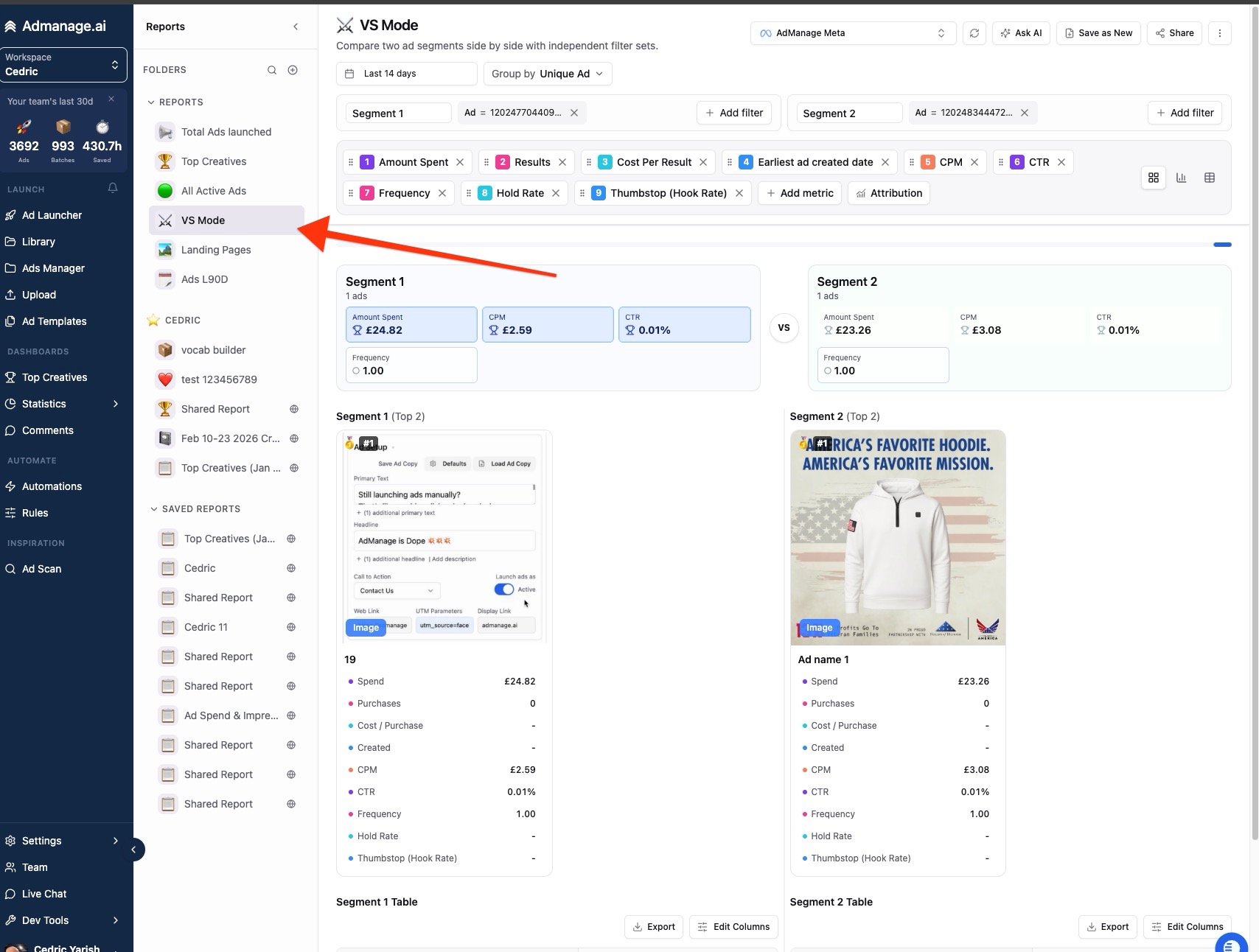1259x952 pixels.
Task: Open Ad Scan inspiration page
Action: 41,569
